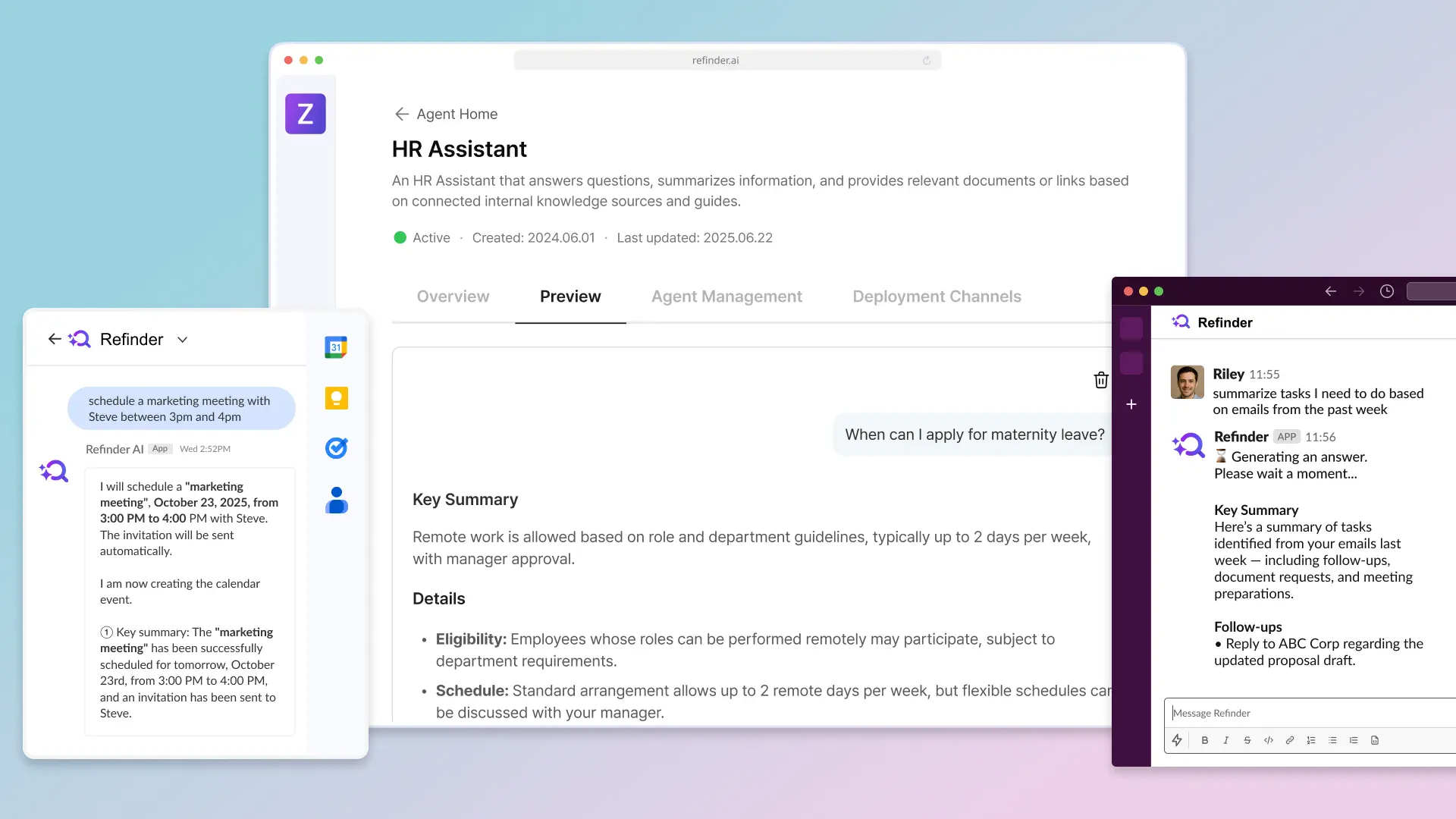Image resolution: width=1456 pixels, height=819 pixels.
Task: Delete the preview chat with the trash icon
Action: tap(1101, 380)
